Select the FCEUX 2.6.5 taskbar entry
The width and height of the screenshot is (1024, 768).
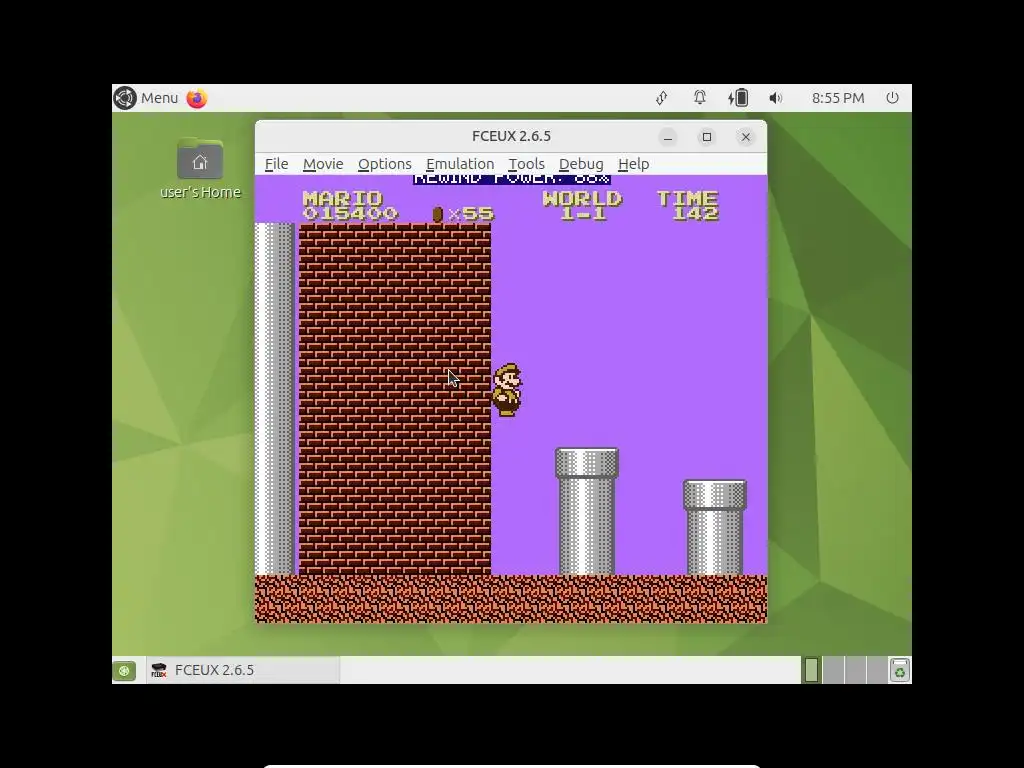(x=243, y=670)
